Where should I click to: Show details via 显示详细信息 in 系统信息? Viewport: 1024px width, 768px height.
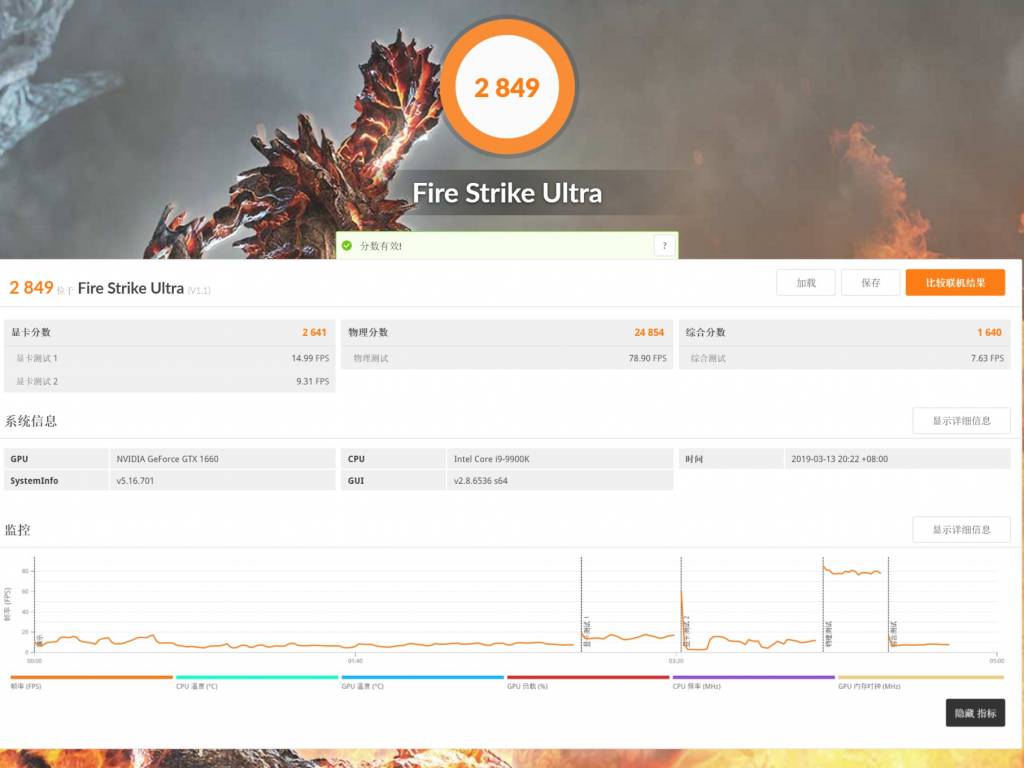click(x=961, y=421)
